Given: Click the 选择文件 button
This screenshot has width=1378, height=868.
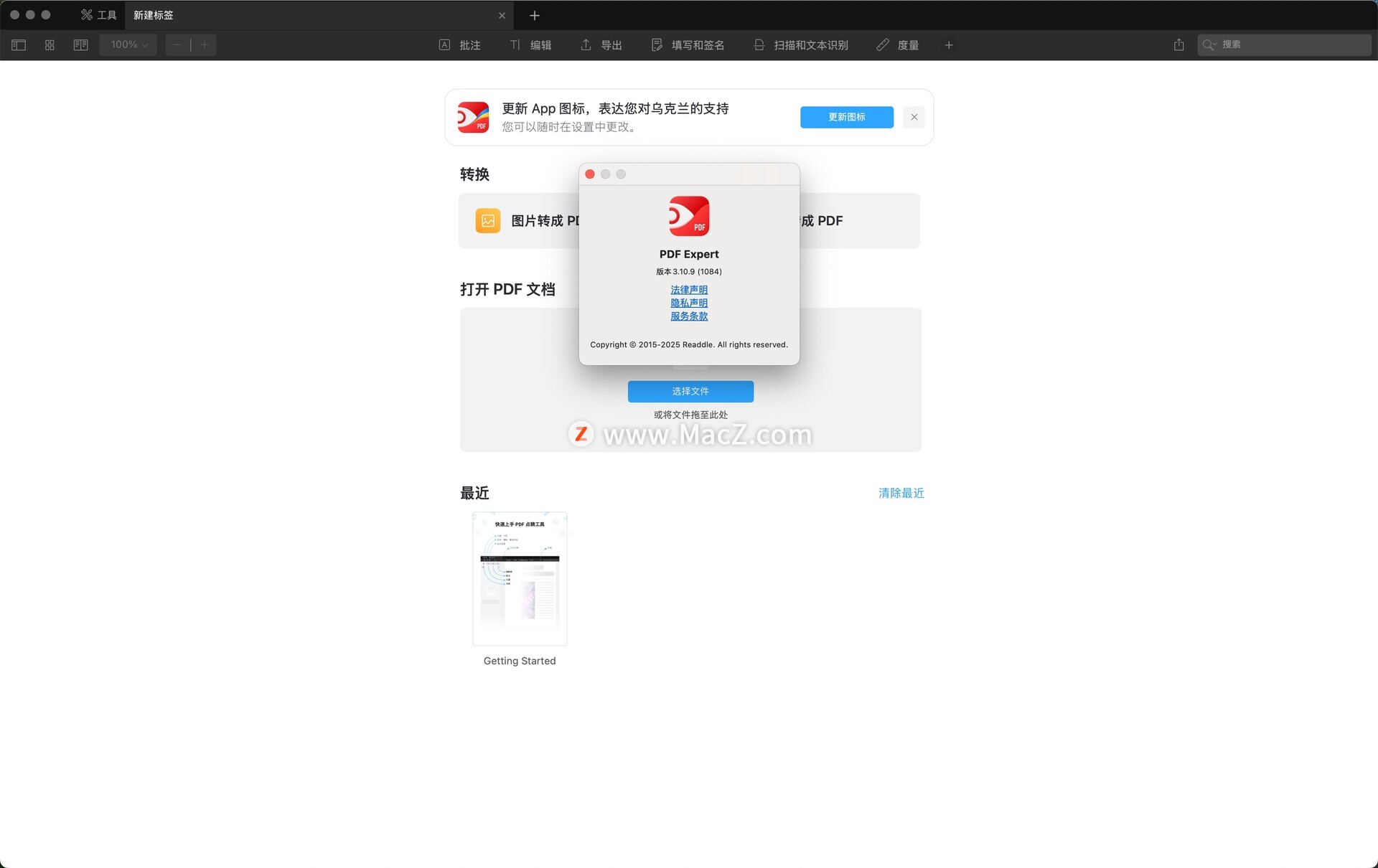Looking at the screenshot, I should (x=690, y=392).
